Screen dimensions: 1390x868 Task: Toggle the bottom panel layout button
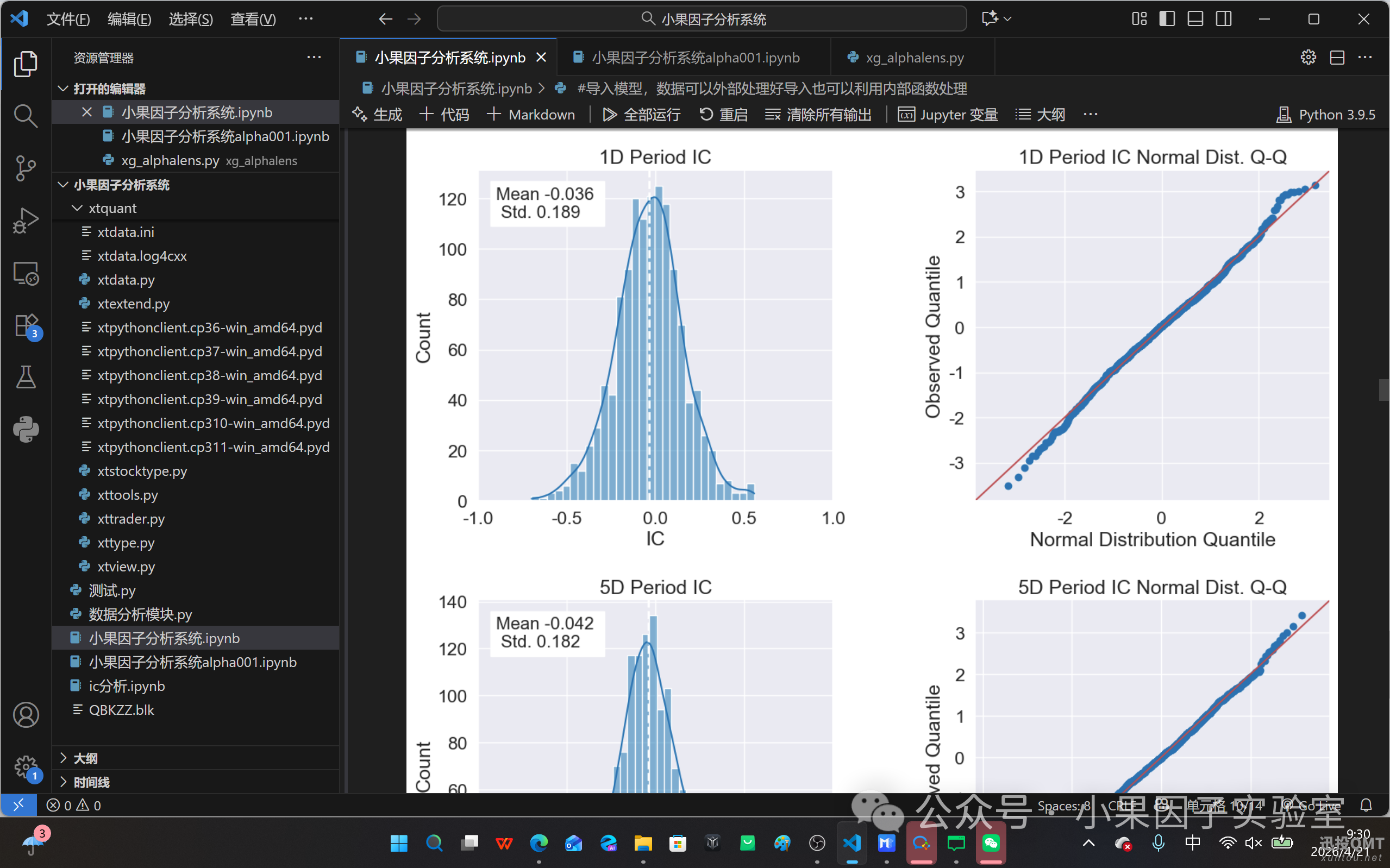pos(1195,19)
